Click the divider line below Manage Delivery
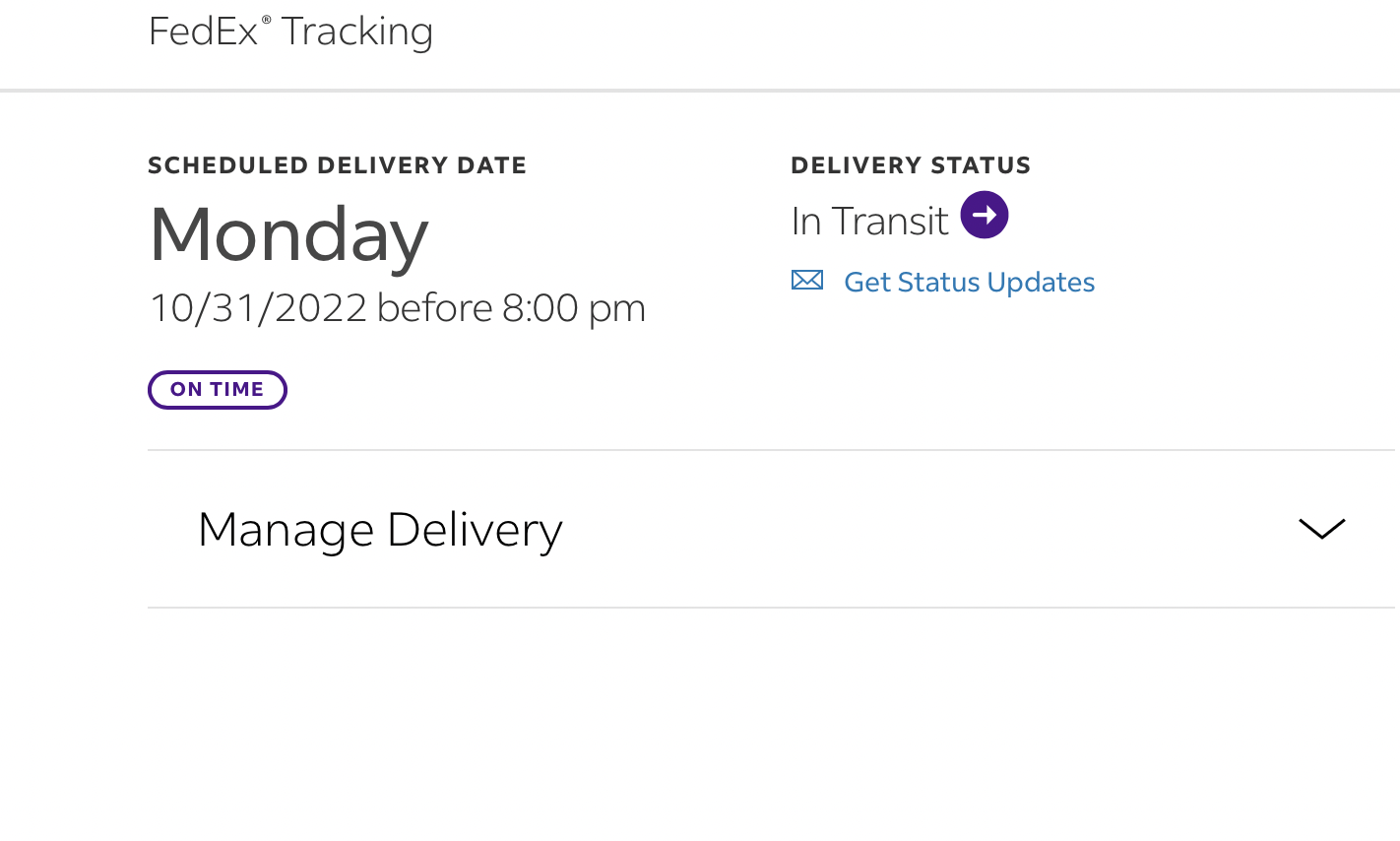 pos(768,608)
